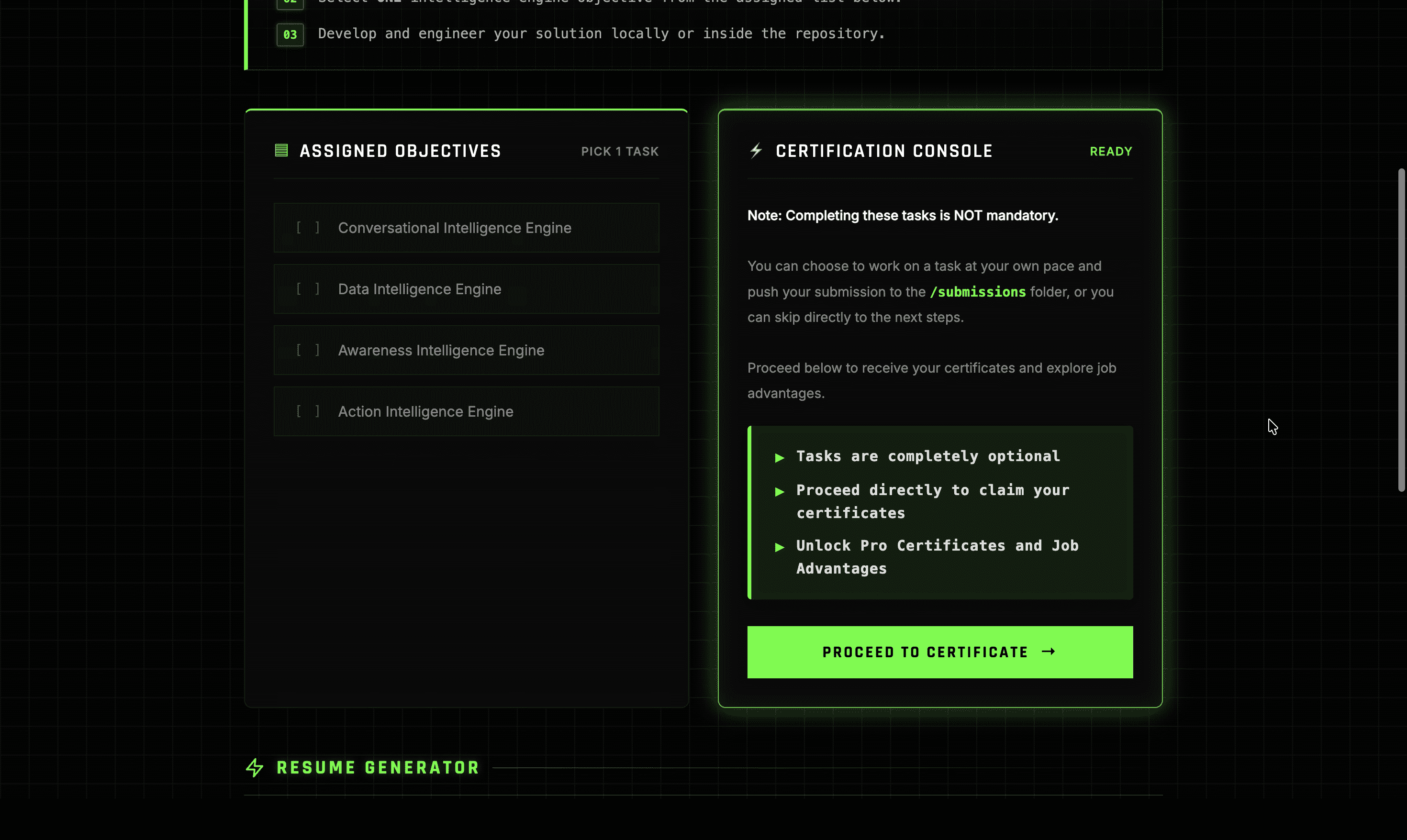
Task: Click the Certification Console lightning bolt icon
Action: (756, 151)
